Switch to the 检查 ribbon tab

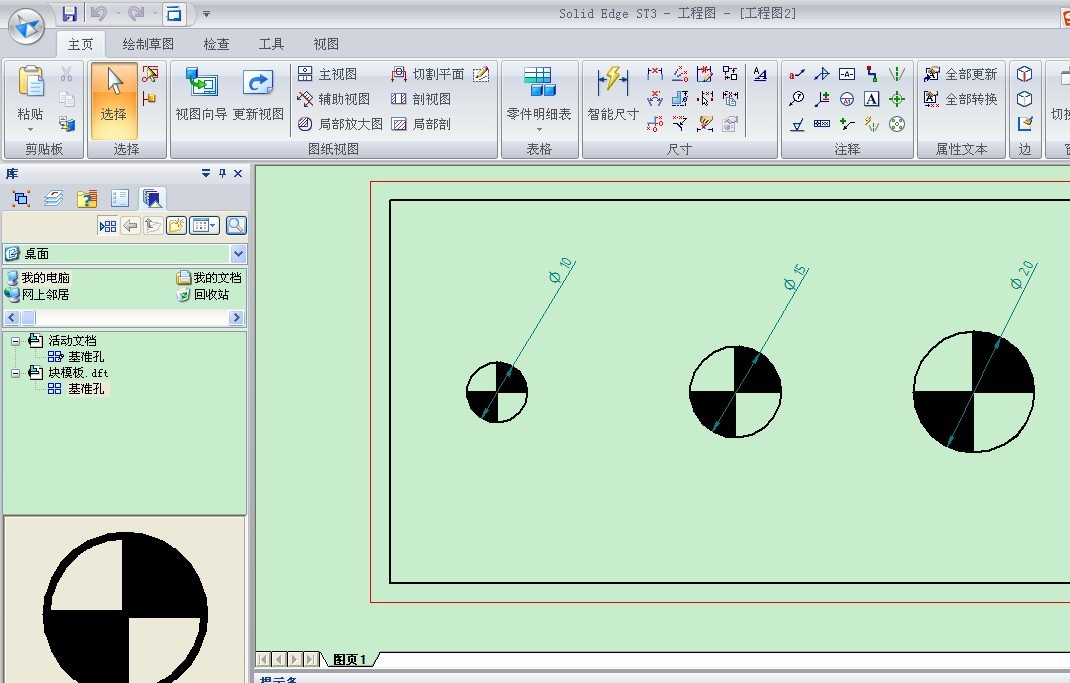pos(216,44)
